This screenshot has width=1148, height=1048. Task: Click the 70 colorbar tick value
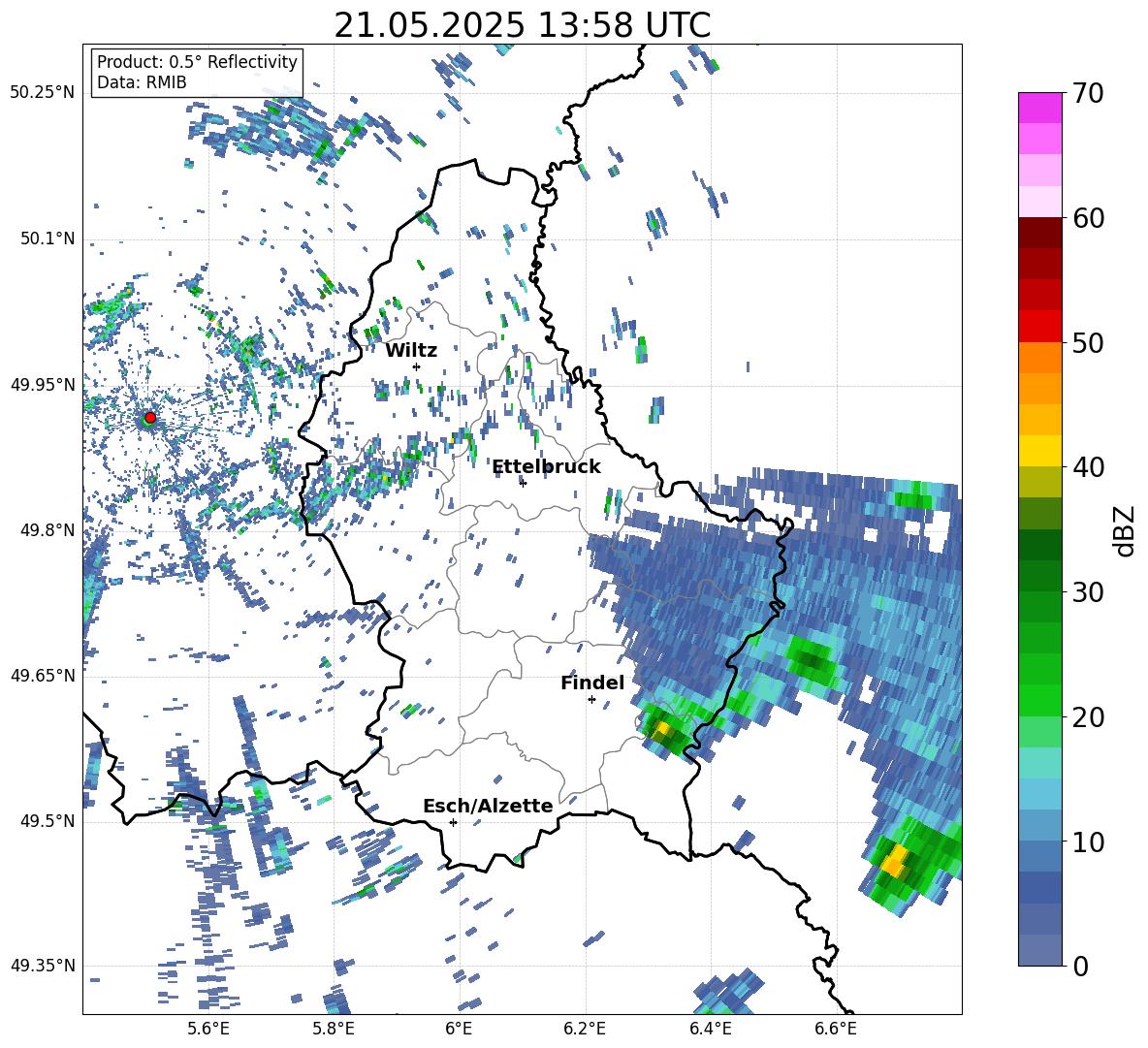click(1088, 93)
